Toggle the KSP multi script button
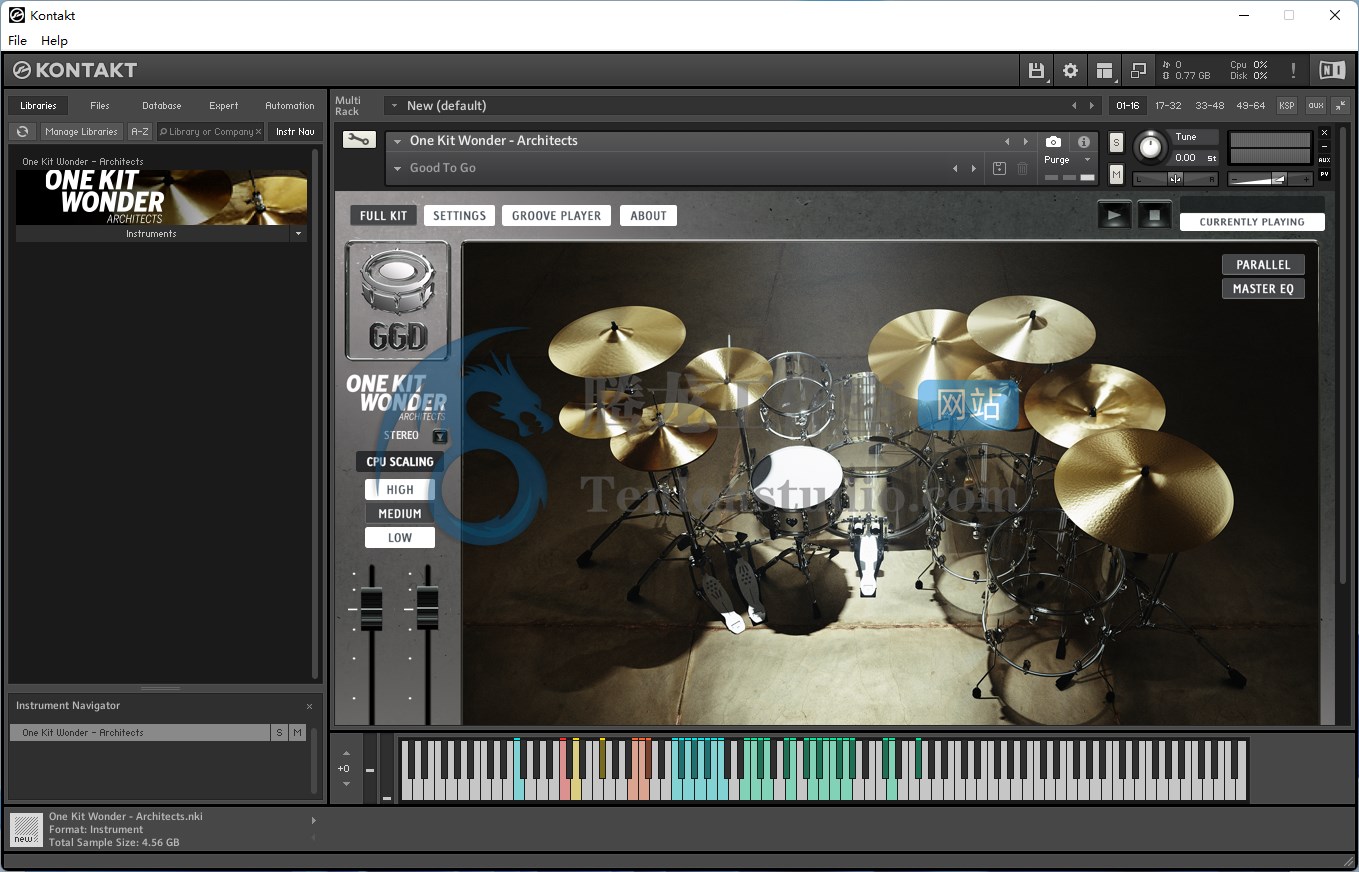Image resolution: width=1359 pixels, height=872 pixels. coord(1287,105)
